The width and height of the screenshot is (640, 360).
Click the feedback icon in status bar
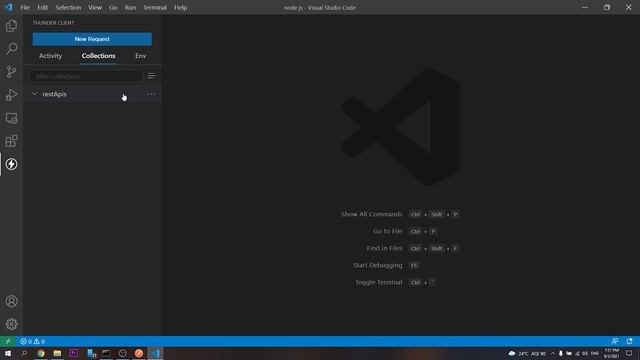pyautogui.click(x=615, y=341)
